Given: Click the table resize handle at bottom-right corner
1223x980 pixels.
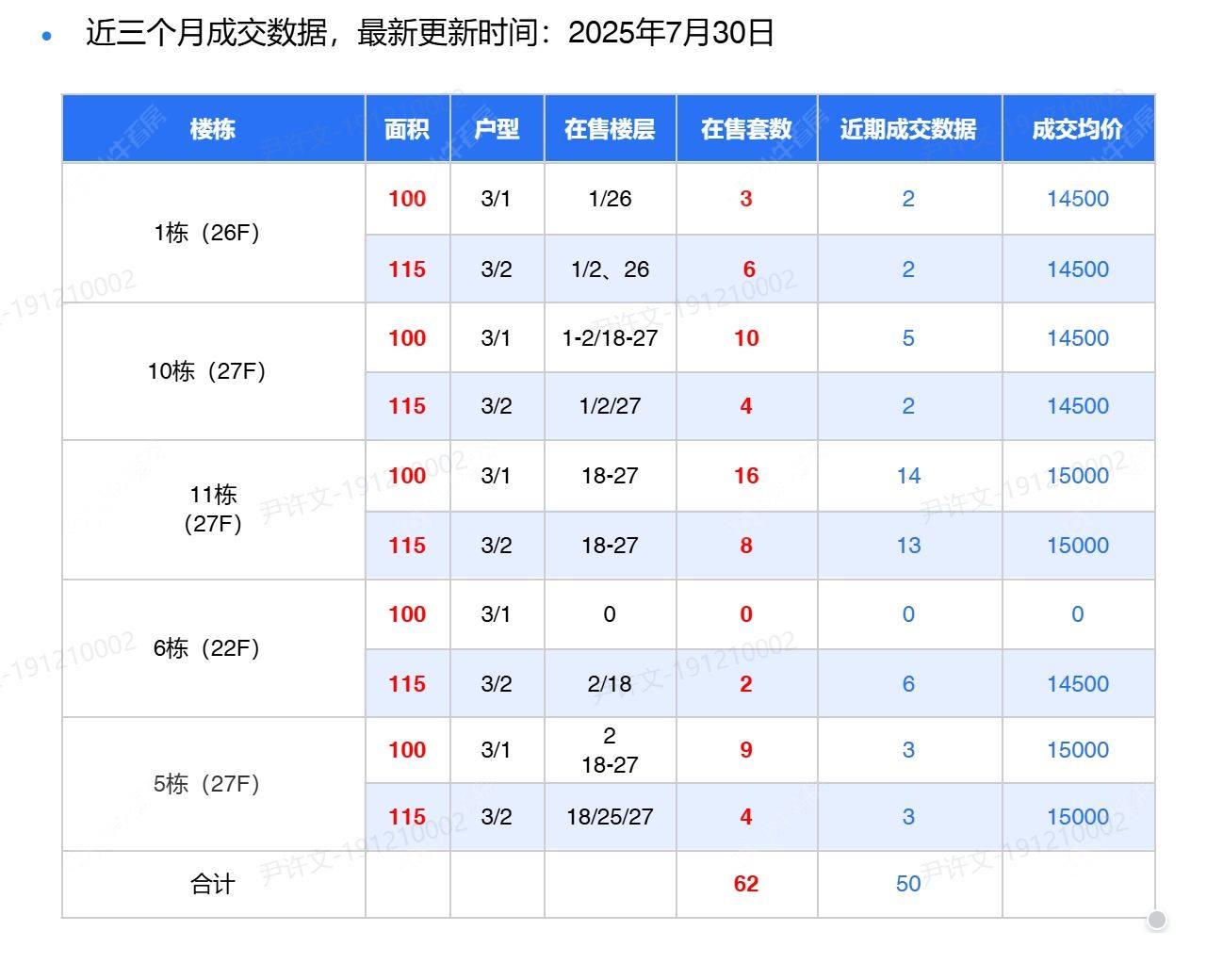Looking at the screenshot, I should pyautogui.click(x=1157, y=920).
